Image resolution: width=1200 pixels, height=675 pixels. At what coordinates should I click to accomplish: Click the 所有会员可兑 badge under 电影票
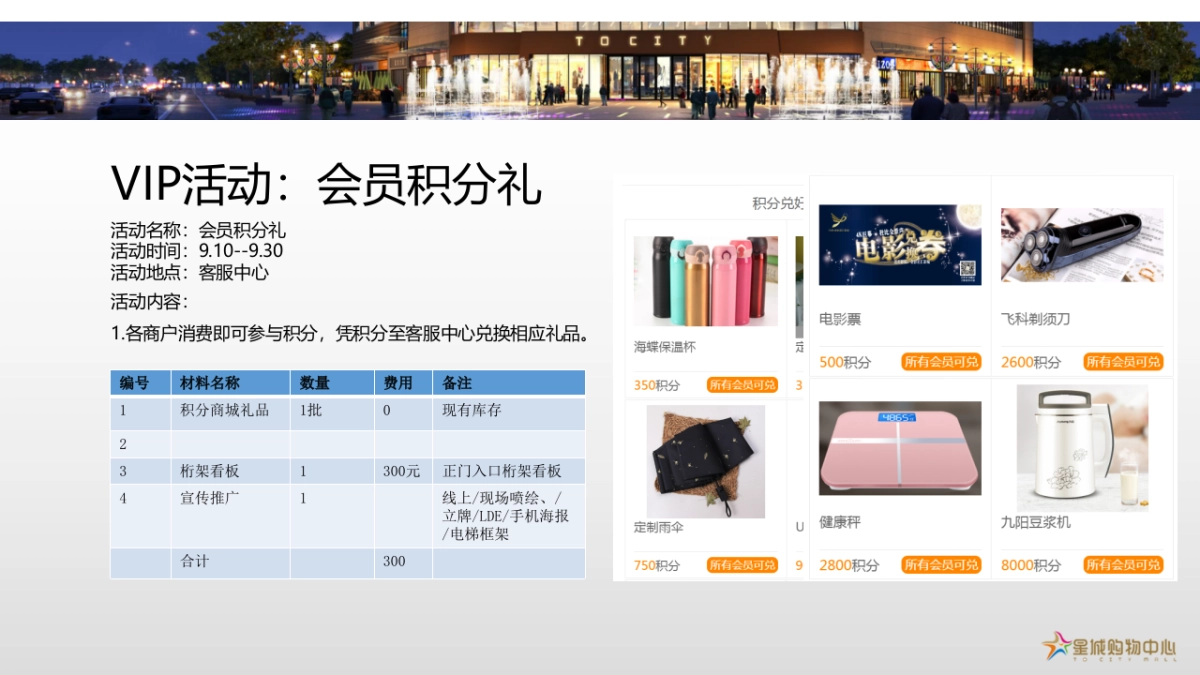[x=941, y=362]
